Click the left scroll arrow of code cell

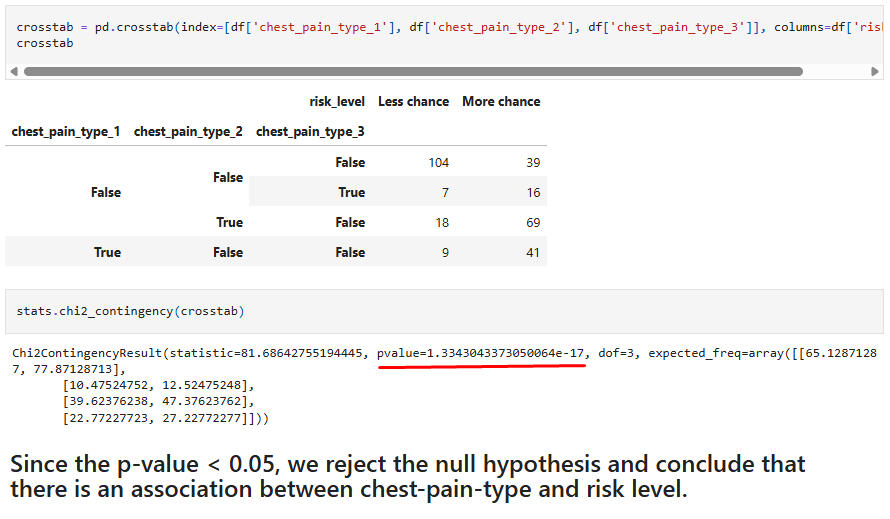pos(13,72)
